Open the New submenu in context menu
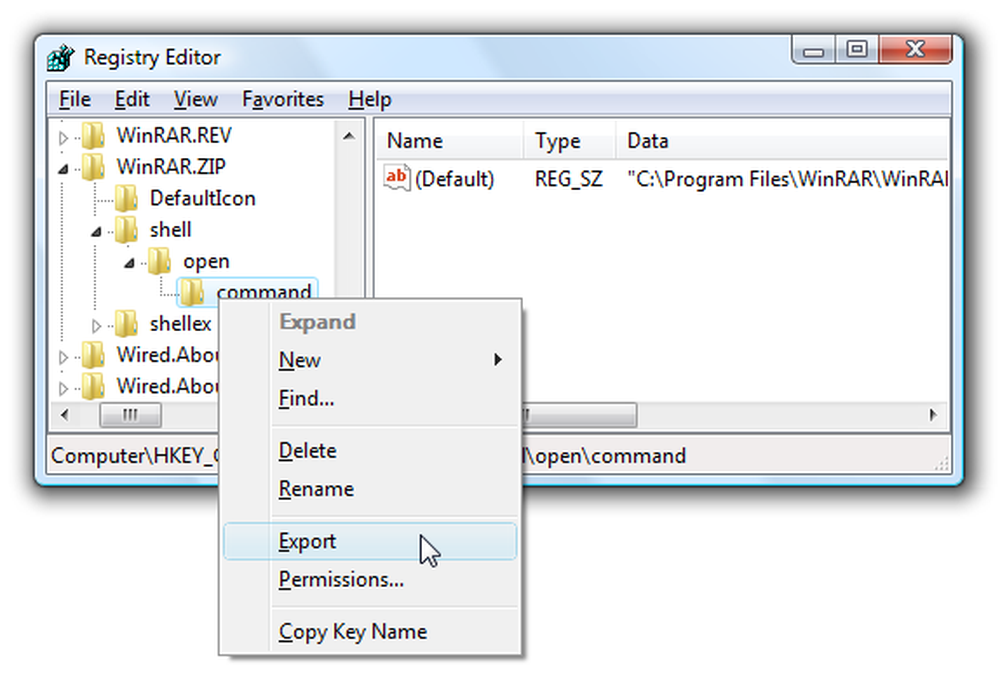1000x677 pixels. click(370, 360)
